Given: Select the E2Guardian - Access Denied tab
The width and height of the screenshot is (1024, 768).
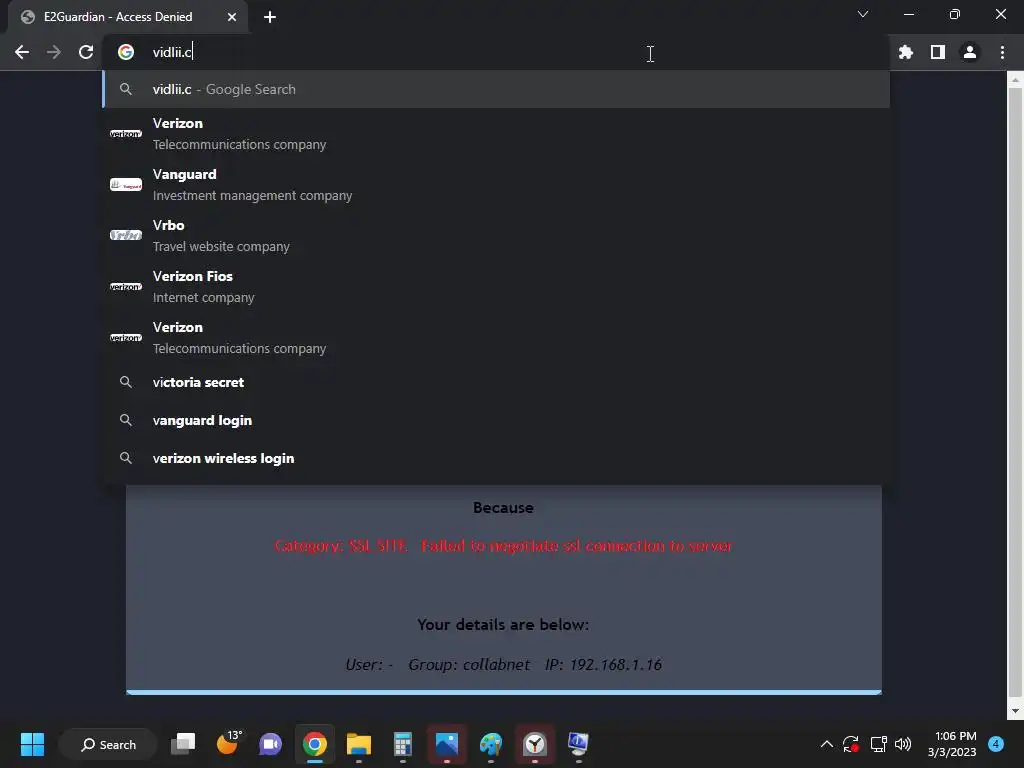Looking at the screenshot, I should click(x=128, y=17).
